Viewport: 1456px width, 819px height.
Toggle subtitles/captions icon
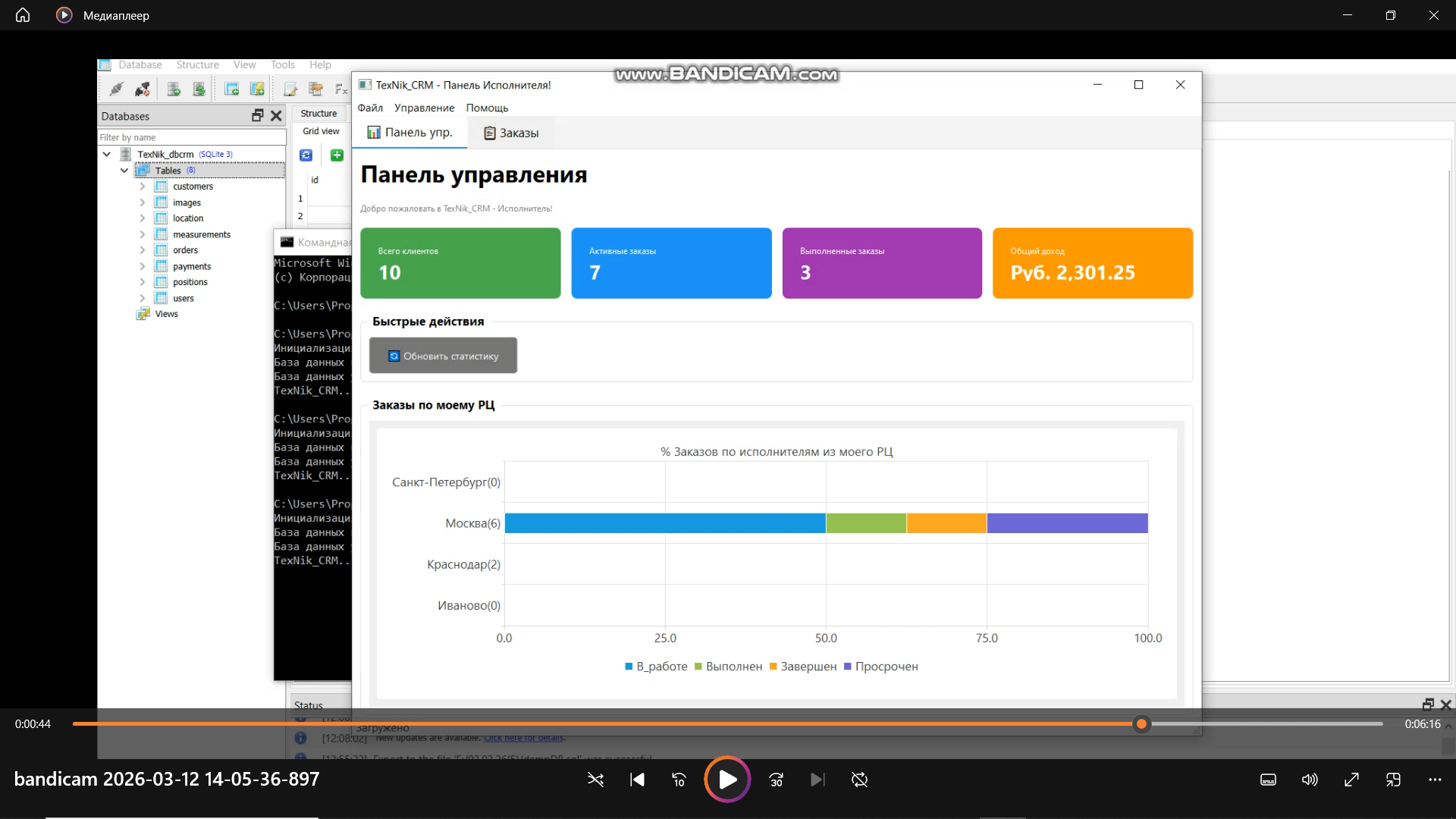(1268, 780)
